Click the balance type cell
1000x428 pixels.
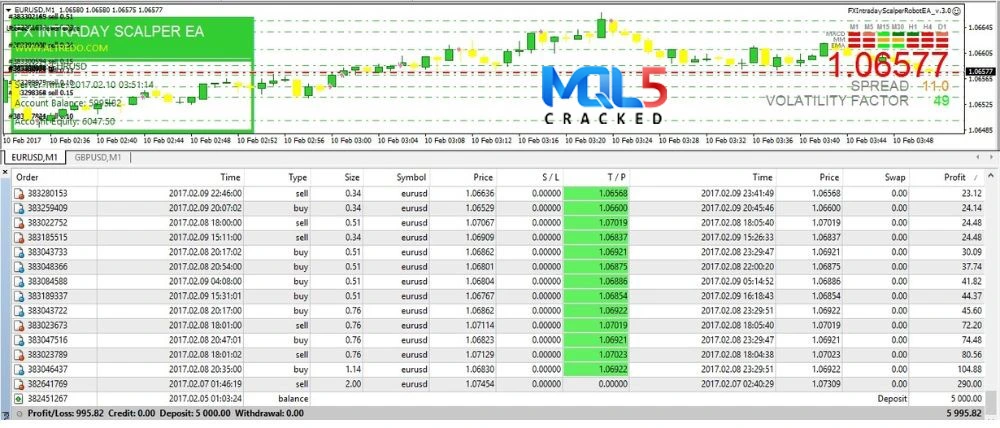click(x=293, y=399)
